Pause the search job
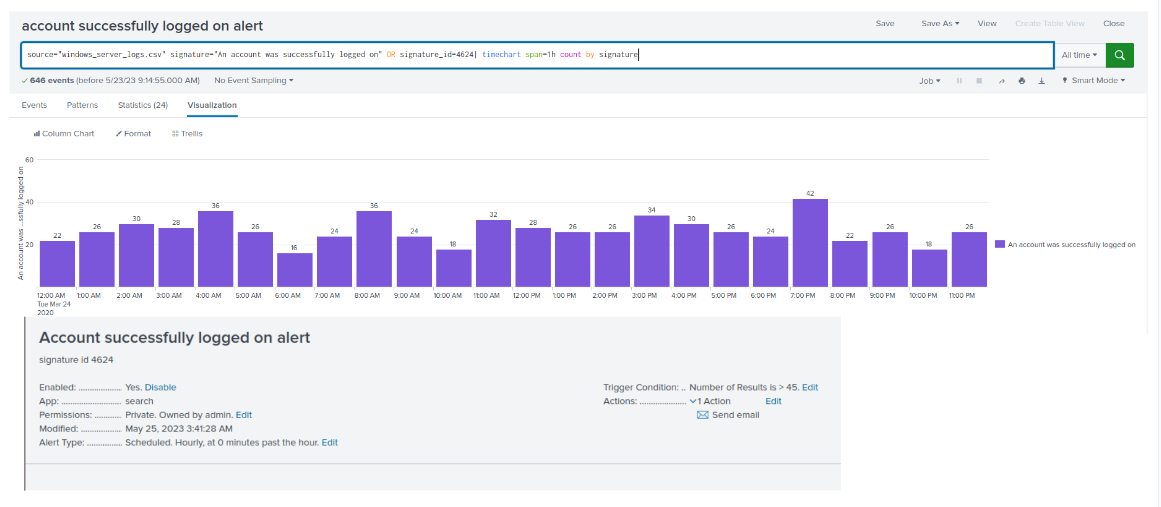The image size is (1161, 507). pos(960,81)
